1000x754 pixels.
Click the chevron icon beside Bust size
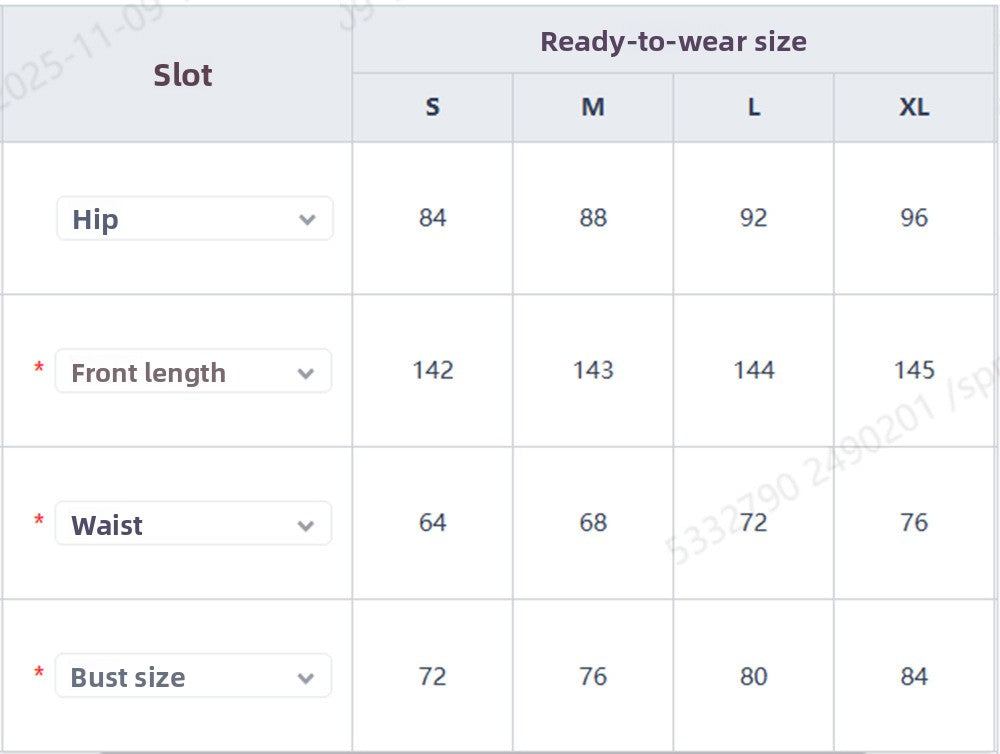click(x=306, y=676)
